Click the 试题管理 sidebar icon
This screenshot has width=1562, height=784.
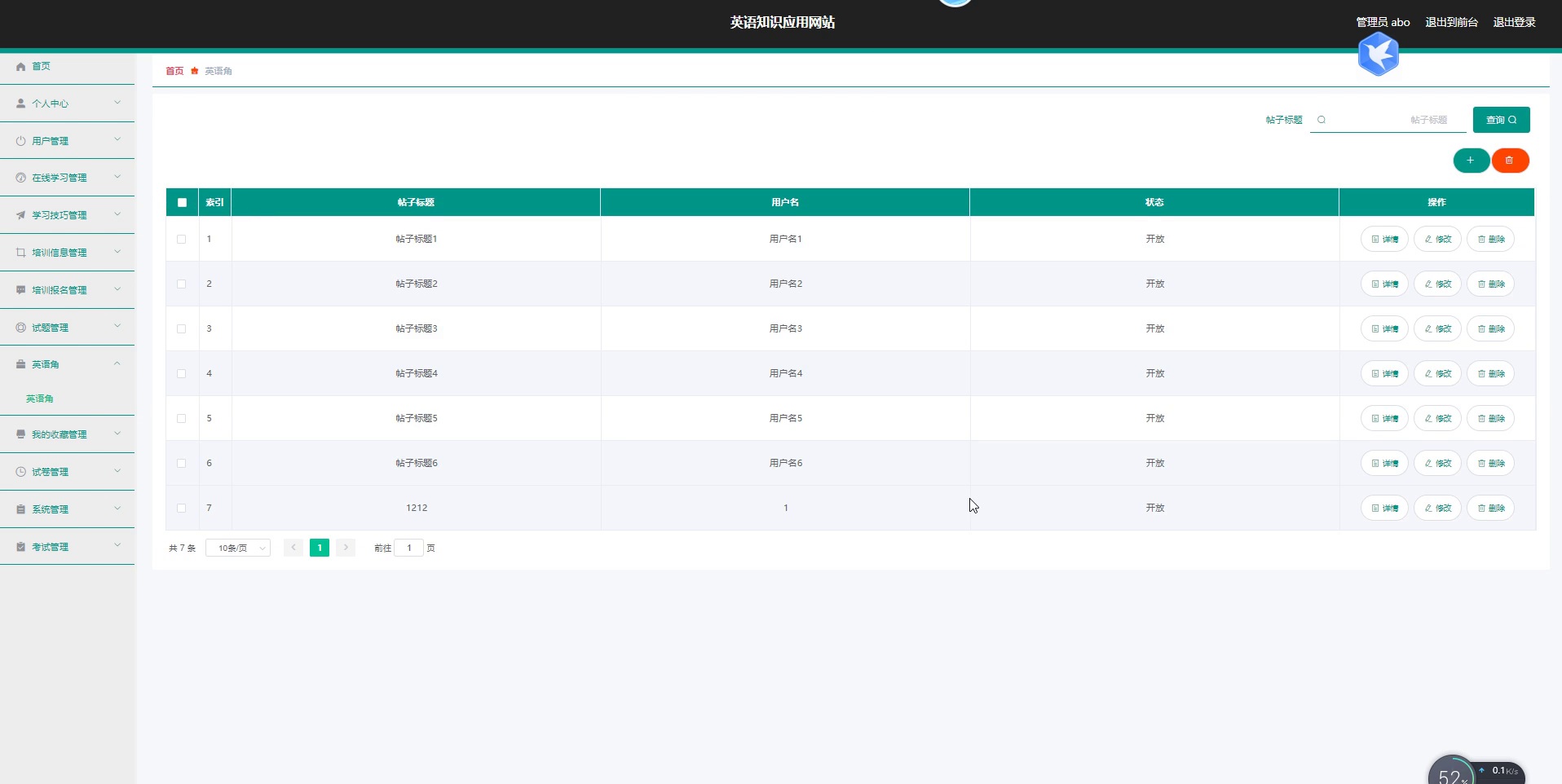[x=20, y=328]
